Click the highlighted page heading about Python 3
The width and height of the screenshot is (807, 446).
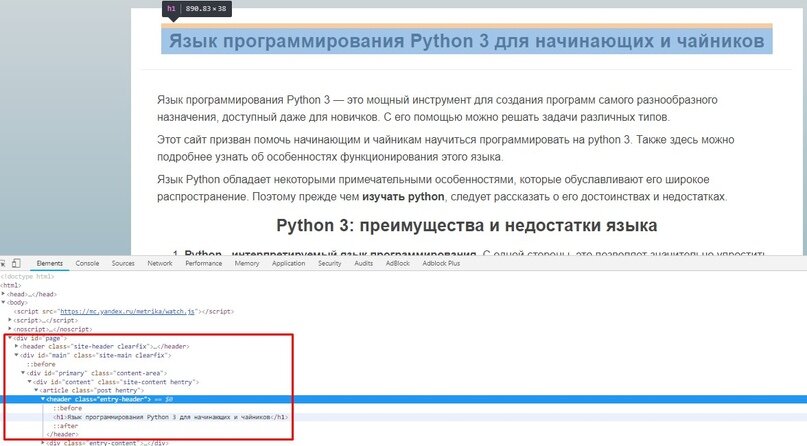(x=466, y=41)
